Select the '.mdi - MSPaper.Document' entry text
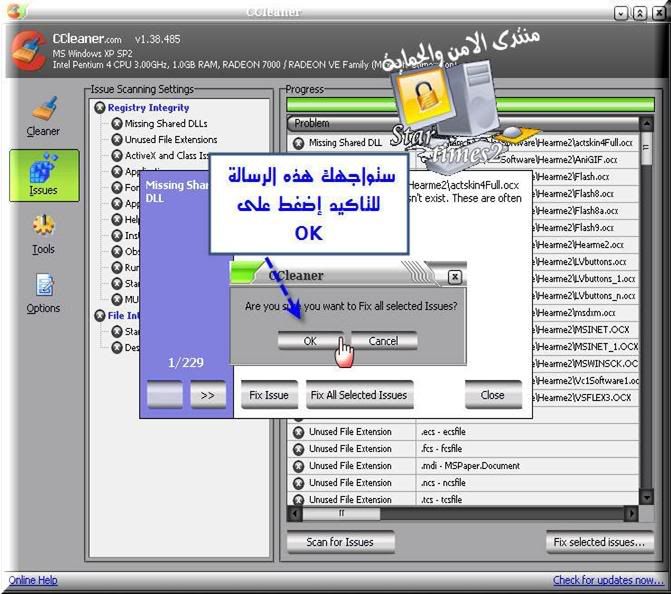This screenshot has width=671, height=594. point(470,466)
